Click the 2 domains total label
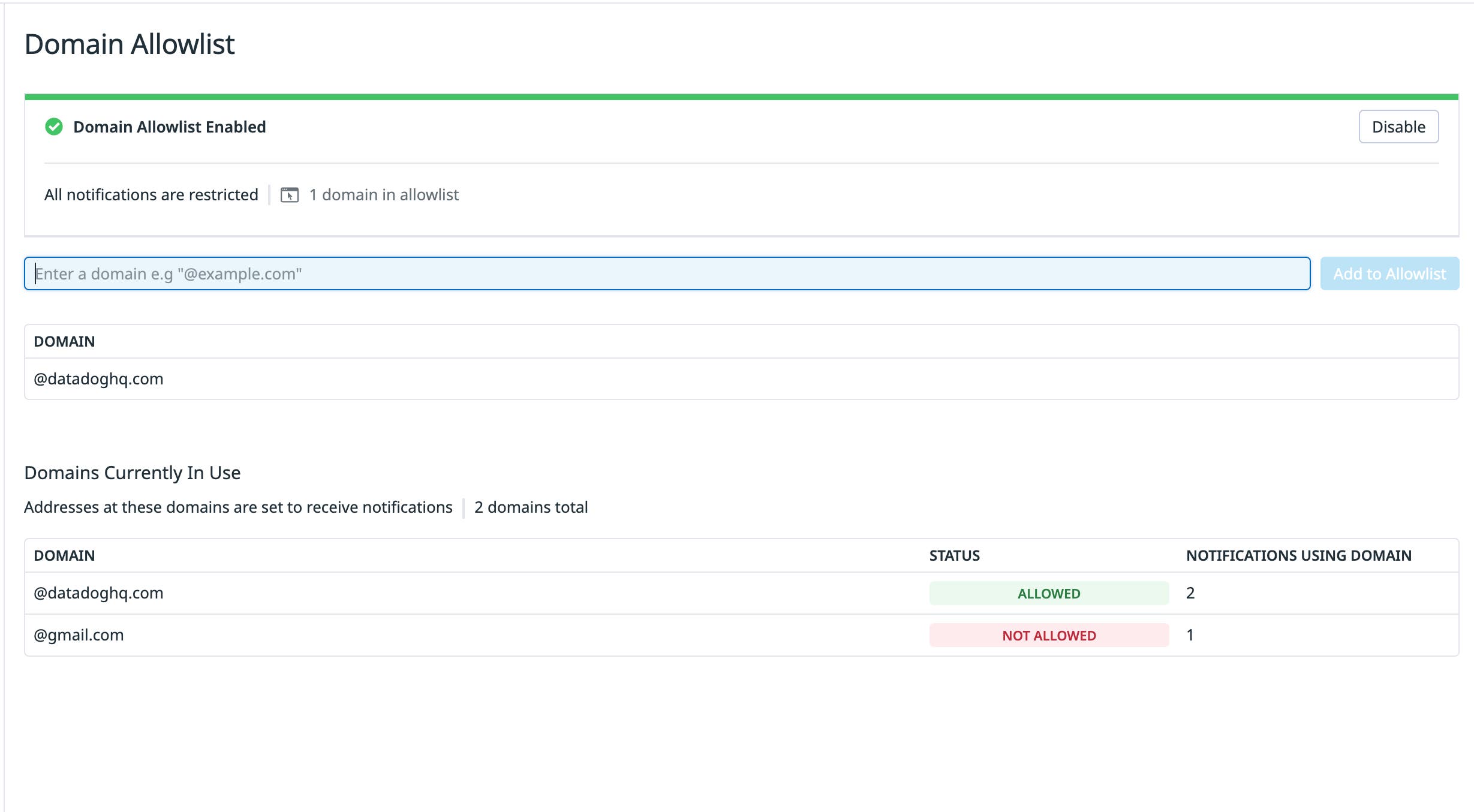Viewport: 1474px width, 812px height. click(x=531, y=507)
